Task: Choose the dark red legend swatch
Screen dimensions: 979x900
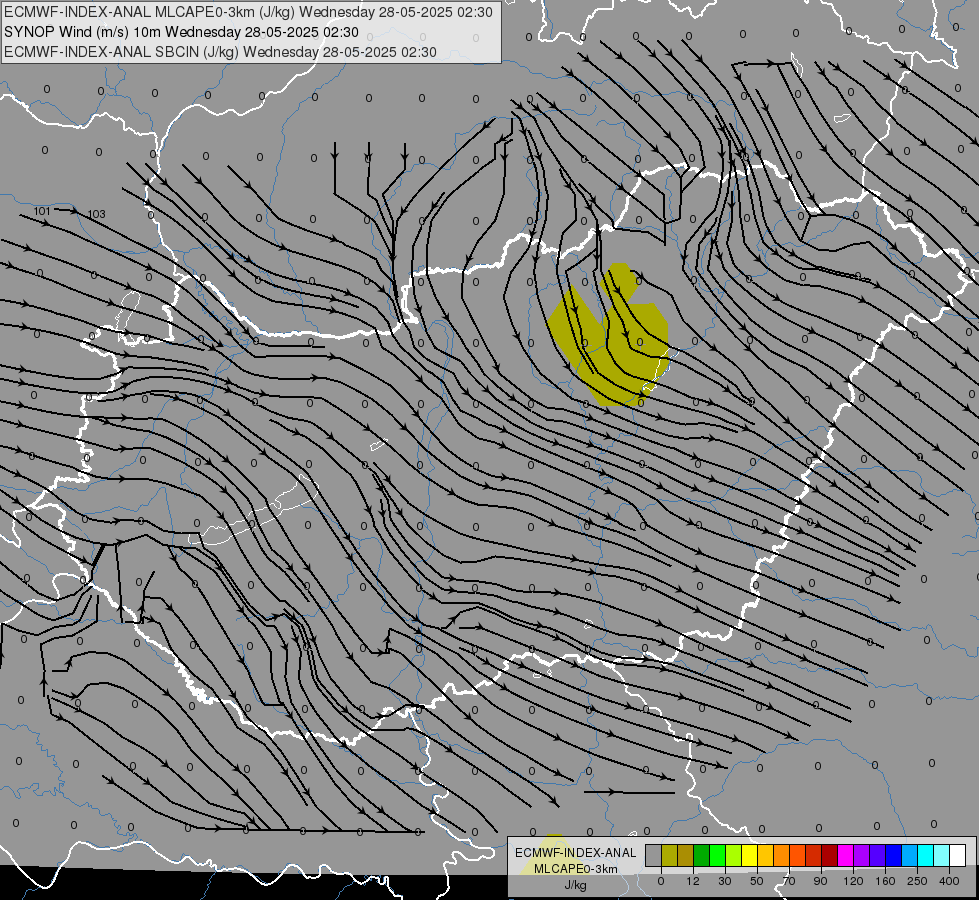Action: coord(830,855)
